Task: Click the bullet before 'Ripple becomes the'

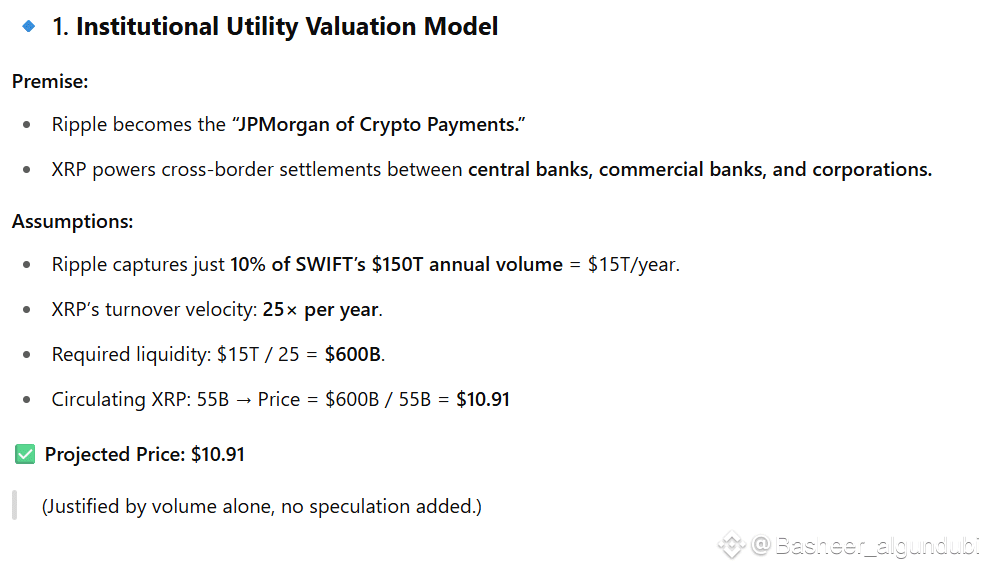Action: (28, 126)
